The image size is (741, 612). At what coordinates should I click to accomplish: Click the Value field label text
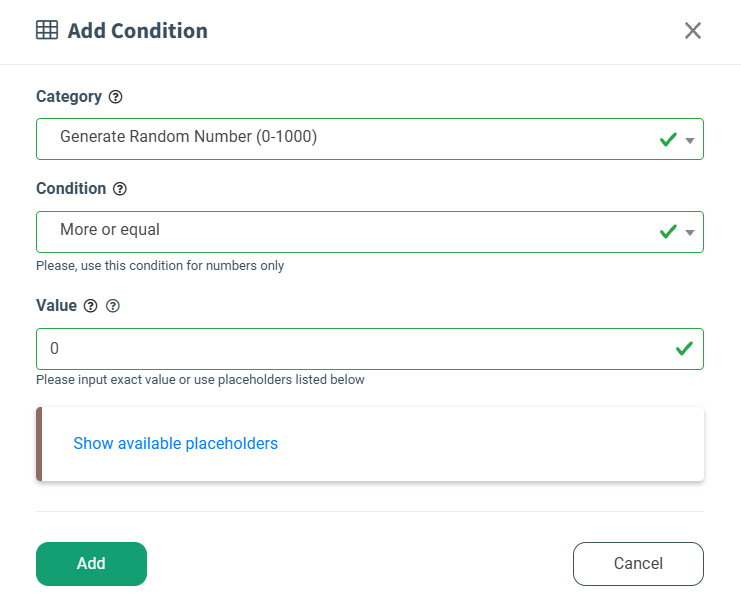56,306
